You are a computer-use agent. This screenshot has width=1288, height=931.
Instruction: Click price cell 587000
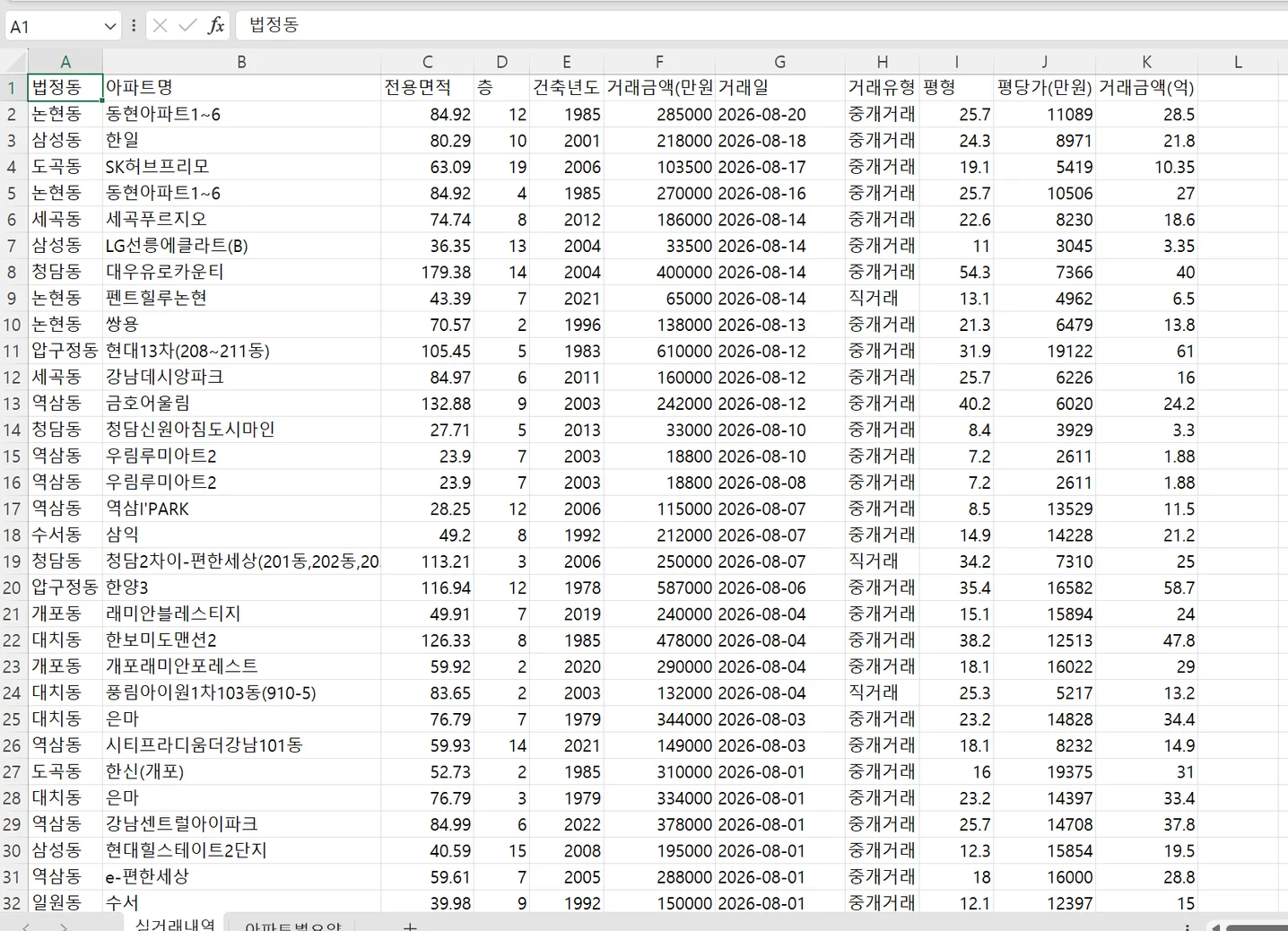click(659, 587)
